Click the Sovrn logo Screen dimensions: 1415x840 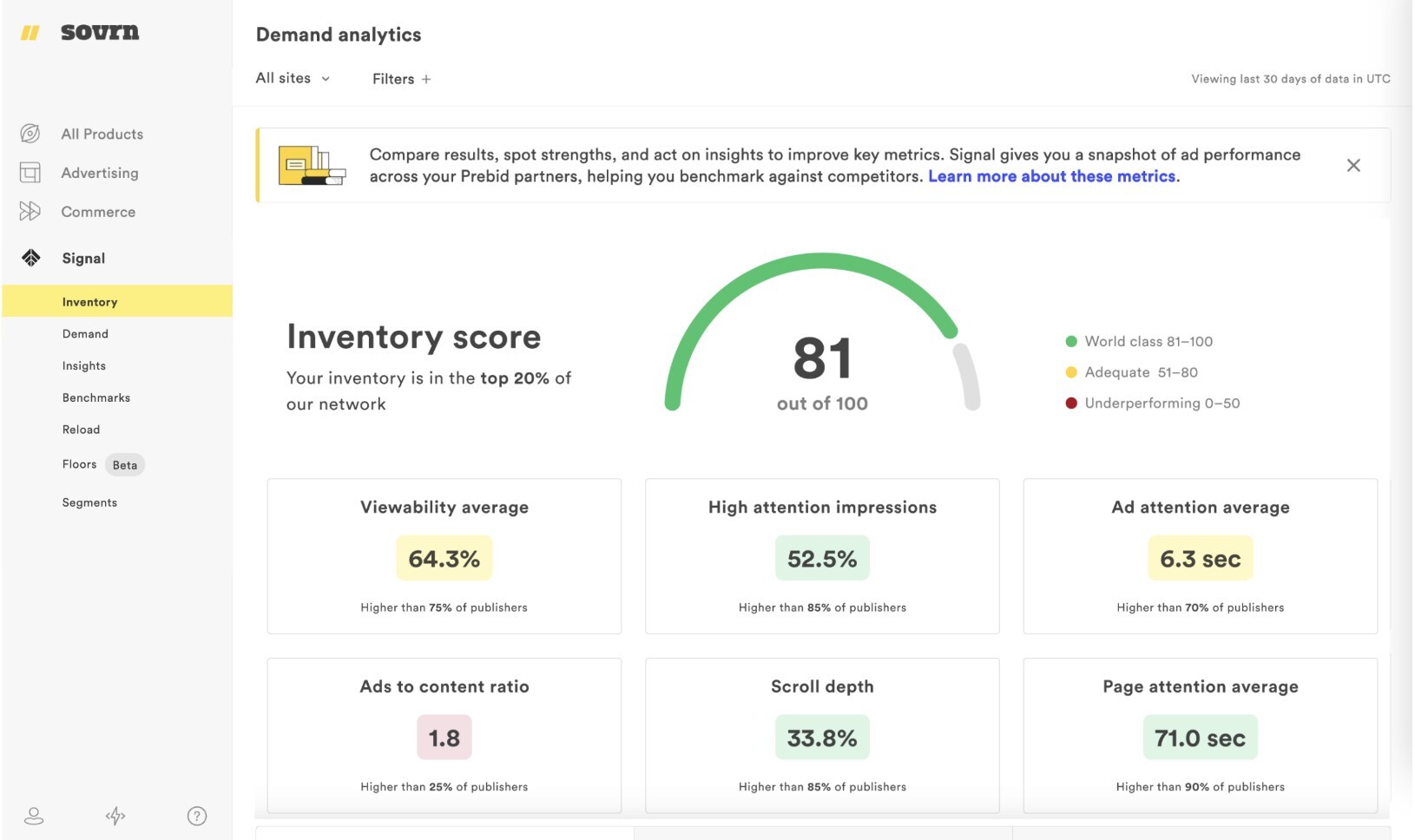(100, 32)
